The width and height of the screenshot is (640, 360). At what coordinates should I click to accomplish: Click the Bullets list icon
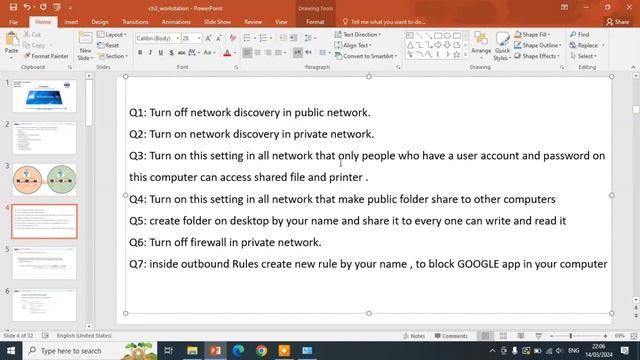pos(247,38)
